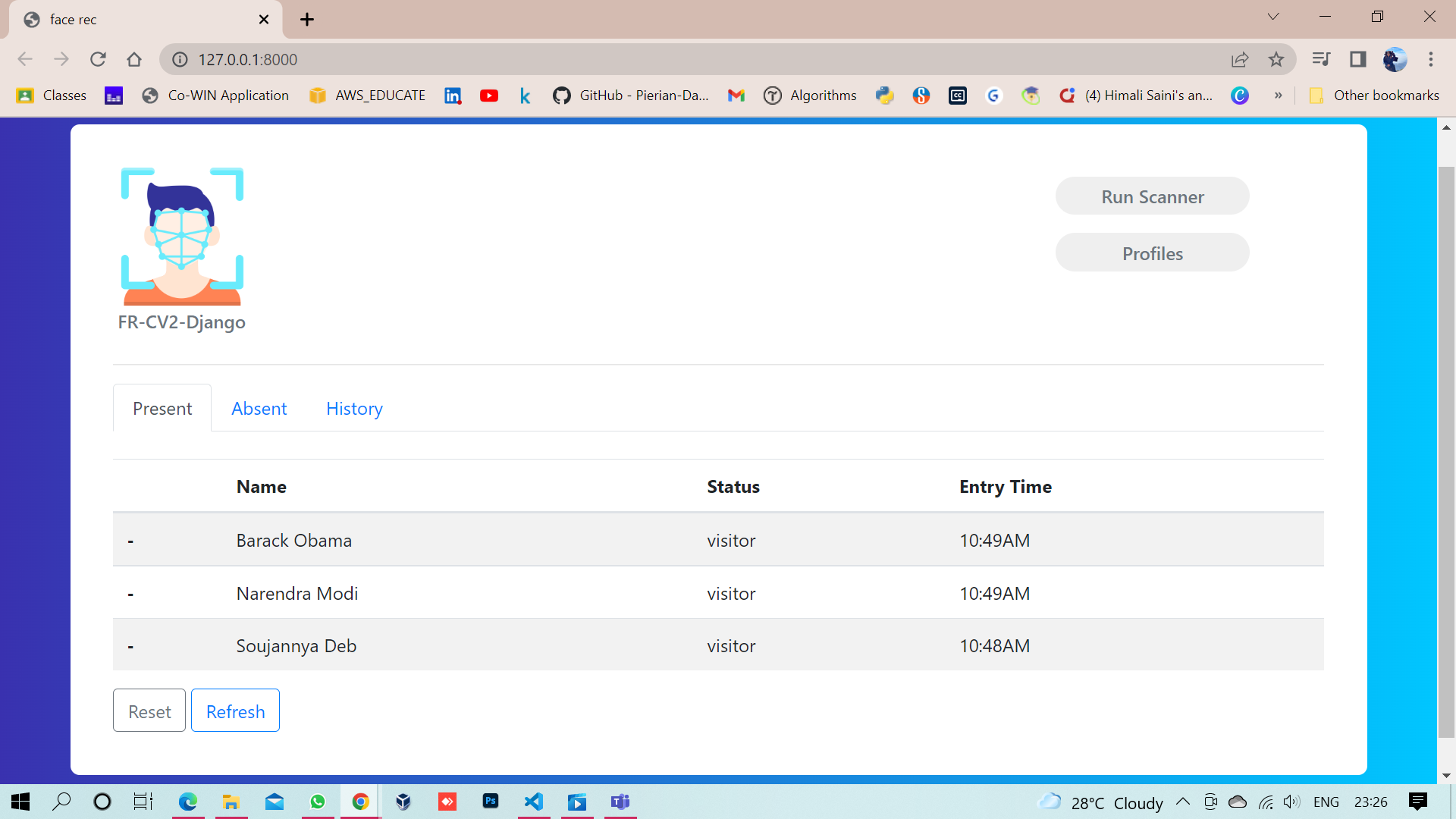Open Microsoft Teams from the taskbar
The width and height of the screenshot is (1456, 819).
pyautogui.click(x=620, y=802)
